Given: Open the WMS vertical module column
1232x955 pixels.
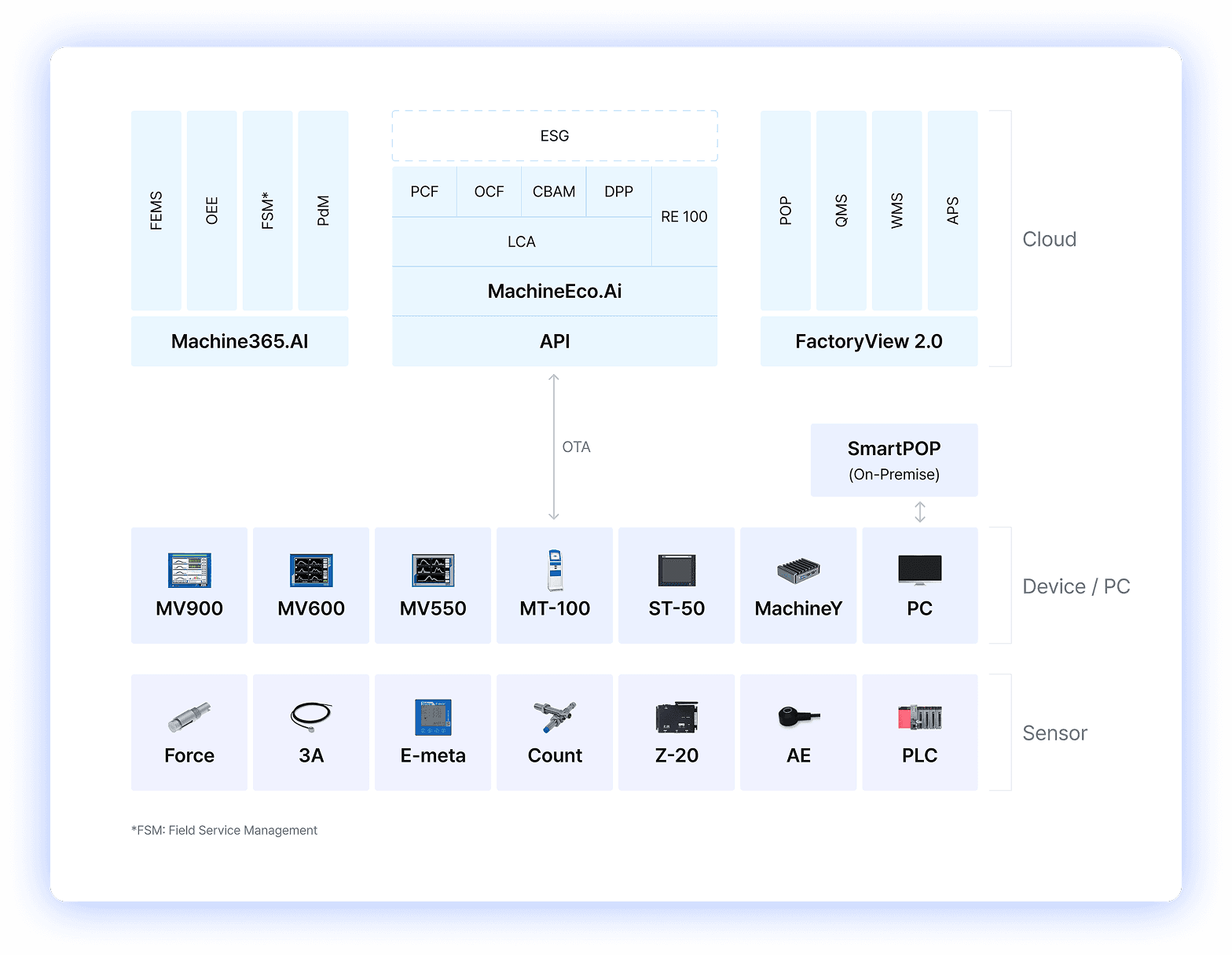Looking at the screenshot, I should pos(897,211).
